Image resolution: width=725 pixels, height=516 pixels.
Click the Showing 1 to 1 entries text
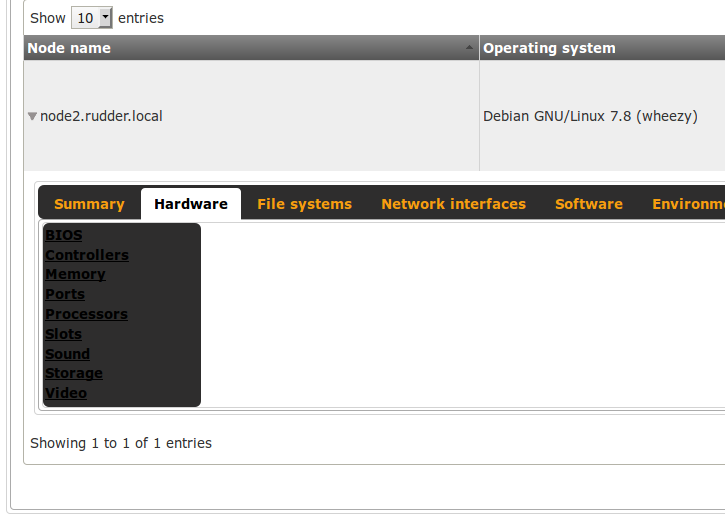point(121,443)
